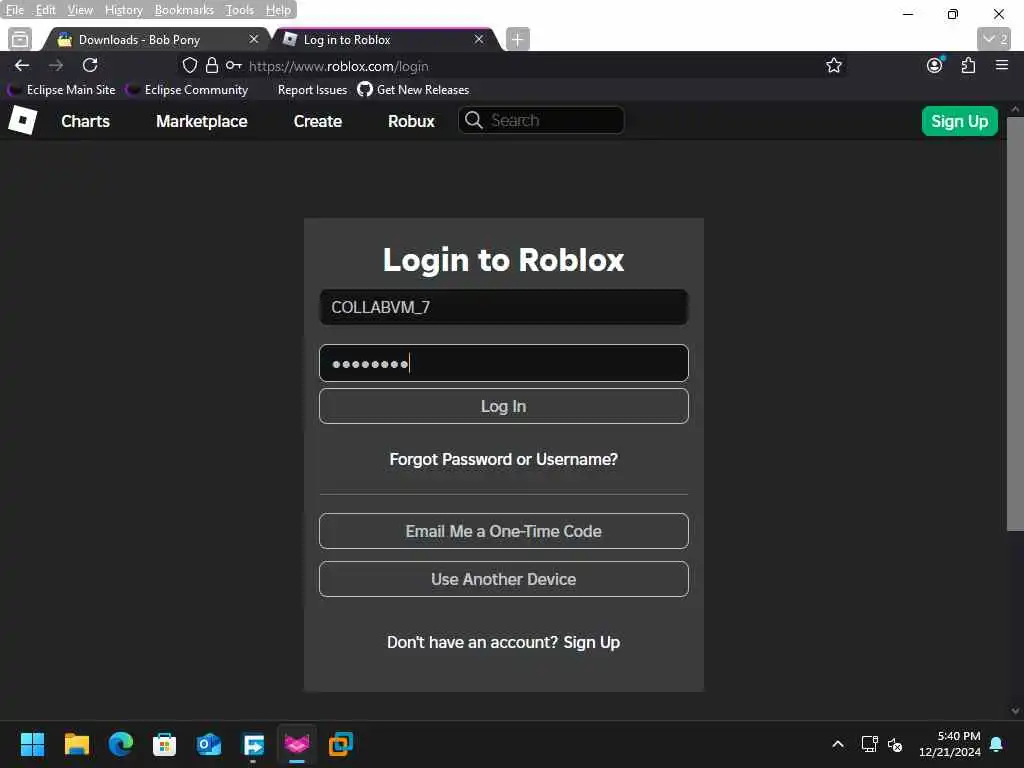The height and width of the screenshot is (768, 1024).
Task: Click Email Me a One-Time Code
Action: point(504,531)
